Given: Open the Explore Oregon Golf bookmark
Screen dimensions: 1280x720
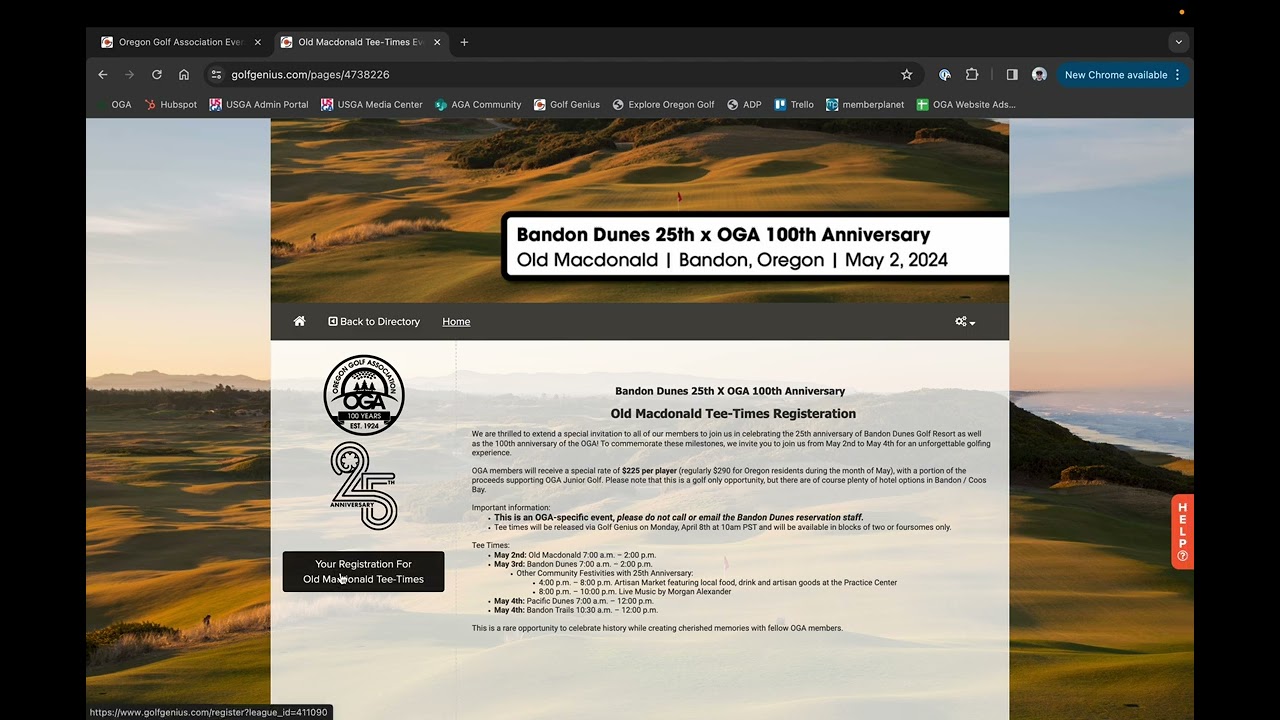Looking at the screenshot, I should pyautogui.click(x=664, y=104).
